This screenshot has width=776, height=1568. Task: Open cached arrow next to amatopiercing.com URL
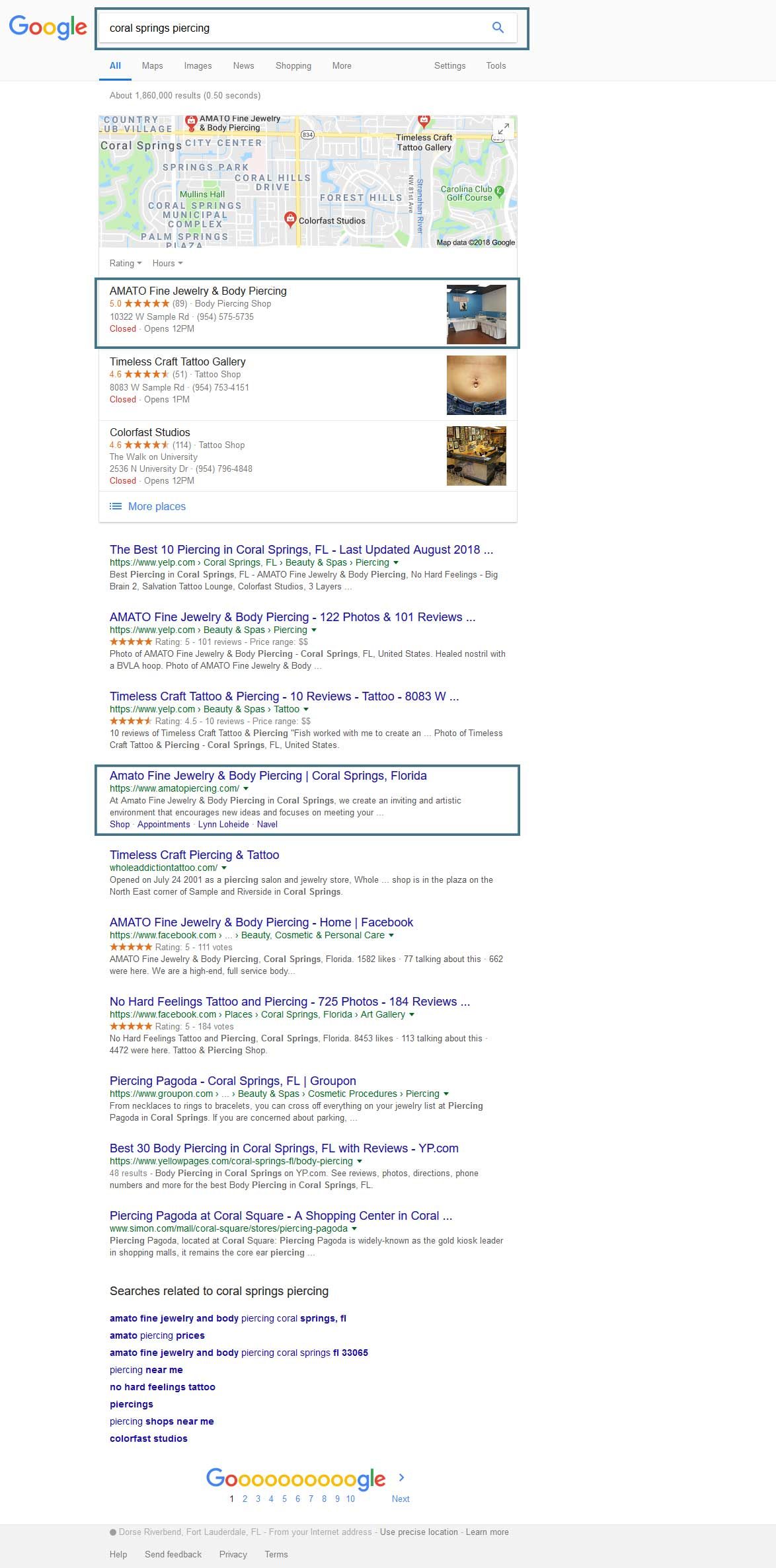point(246,788)
